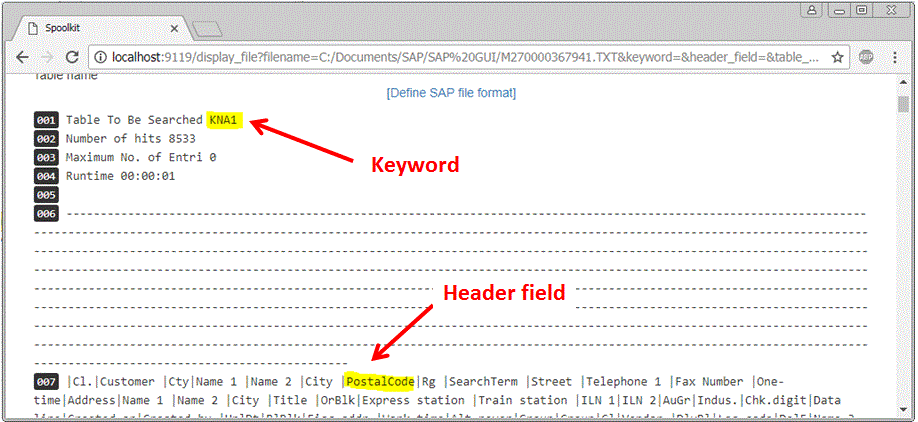This screenshot has height=422, width=918.
Task: Click 'Express station' header text
Action: 414,400
